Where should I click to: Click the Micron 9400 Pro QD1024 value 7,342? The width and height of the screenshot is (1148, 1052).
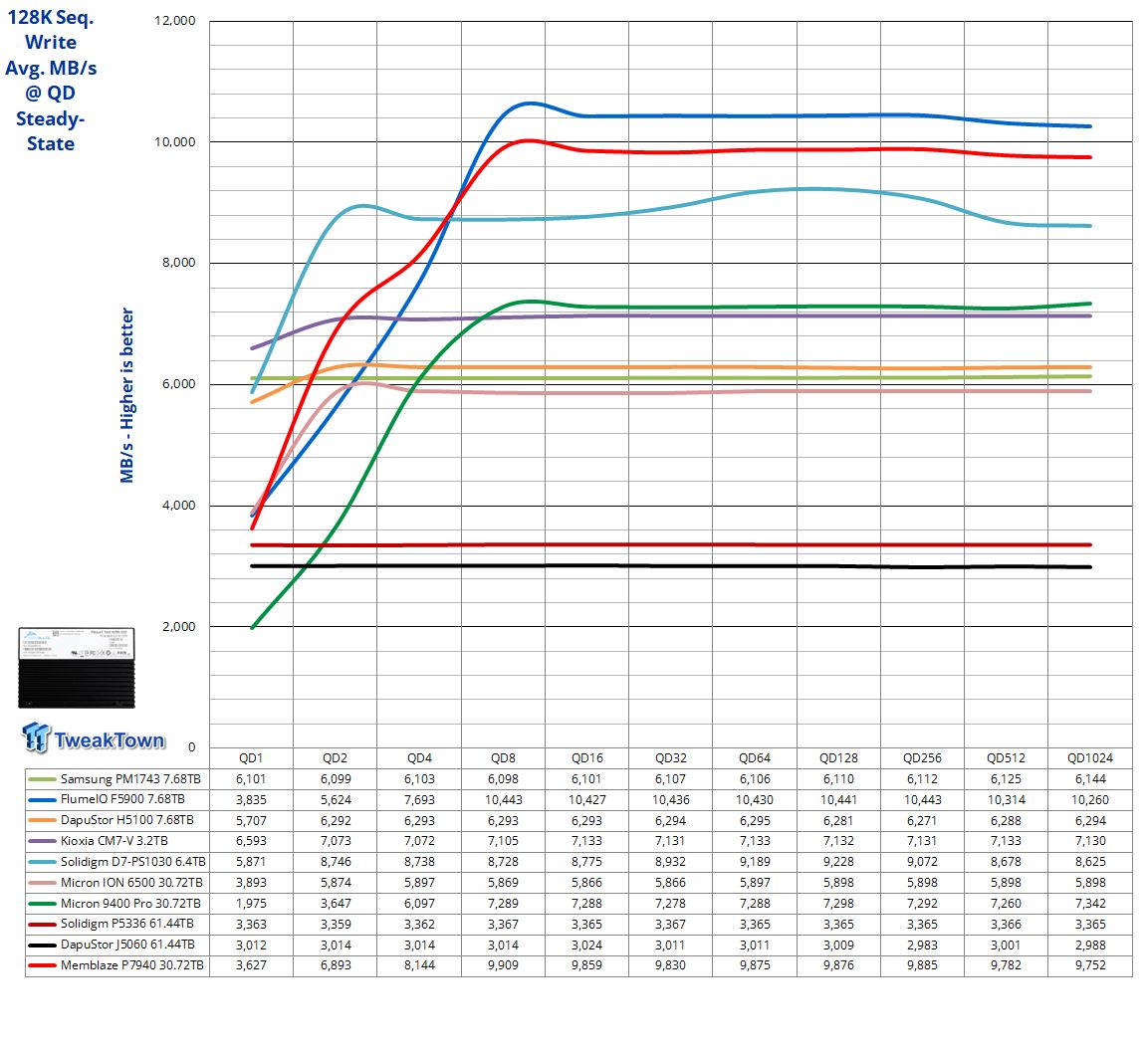pyautogui.click(x=1090, y=904)
